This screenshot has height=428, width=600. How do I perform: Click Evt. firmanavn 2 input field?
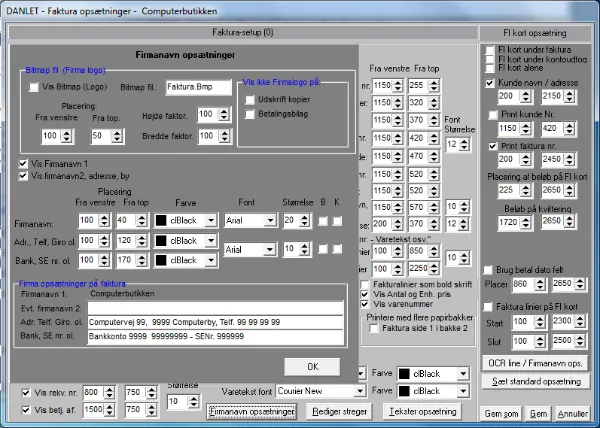pos(215,308)
